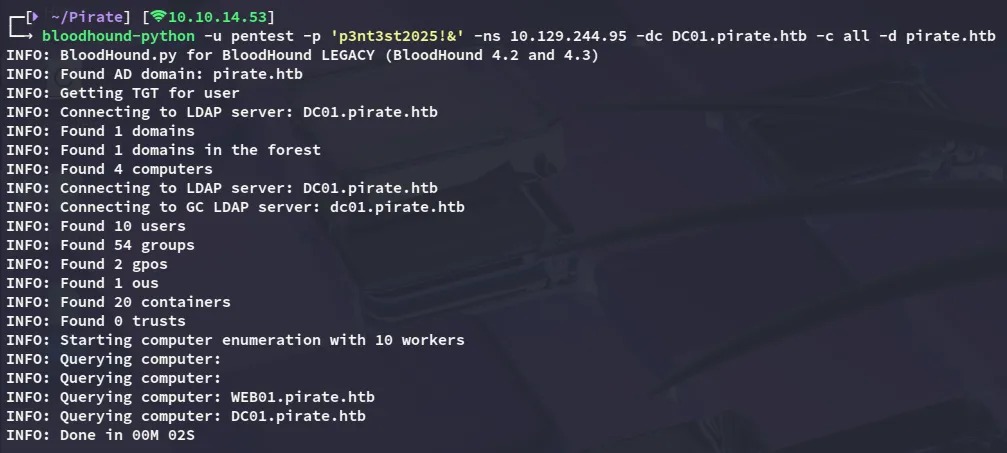This screenshot has height=453, width=1007.
Task: Click the "Connecting to GC LDAP server" line
Action: click(235, 207)
